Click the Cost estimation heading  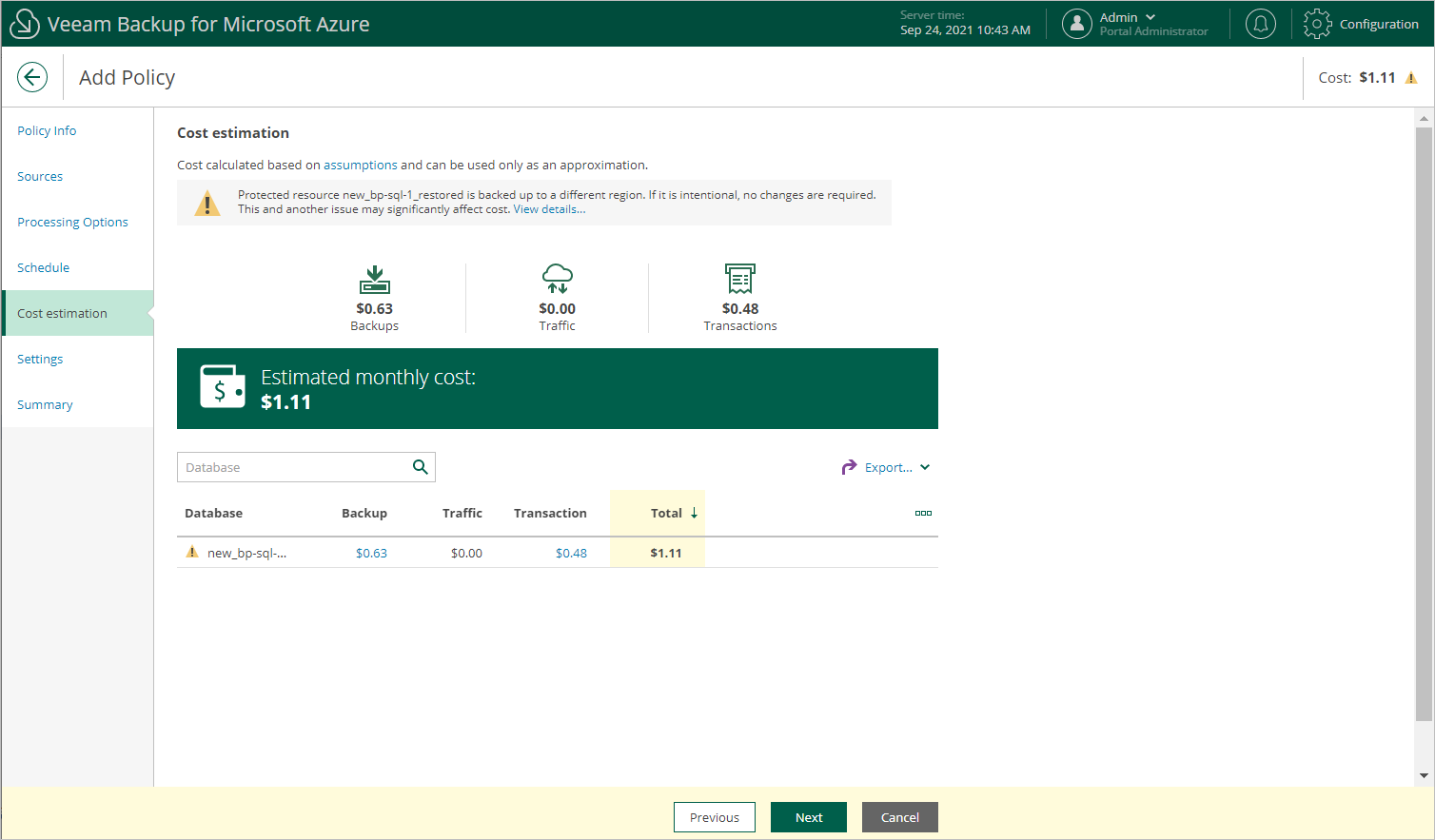[x=233, y=132]
